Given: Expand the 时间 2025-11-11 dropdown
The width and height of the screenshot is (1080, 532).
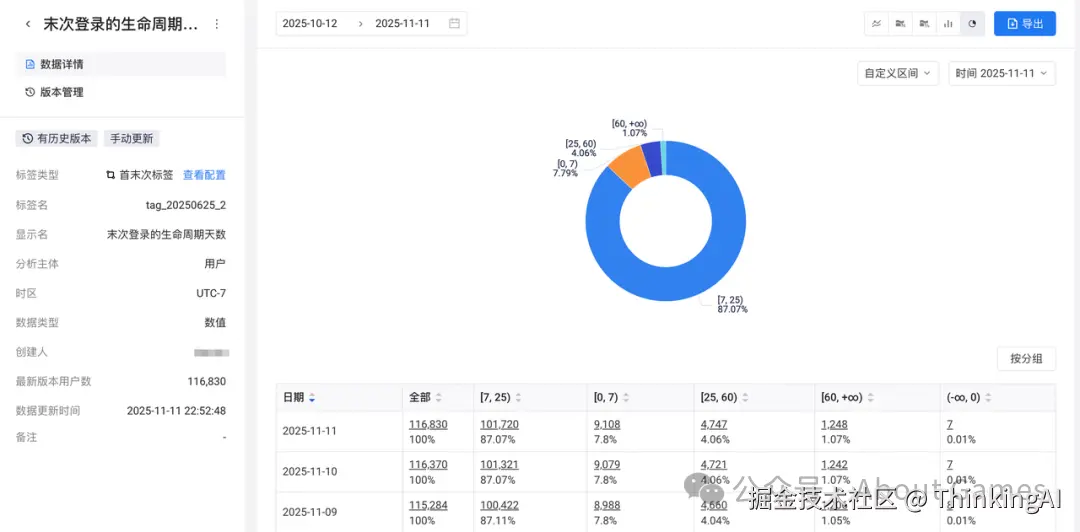Looking at the screenshot, I should point(1002,73).
